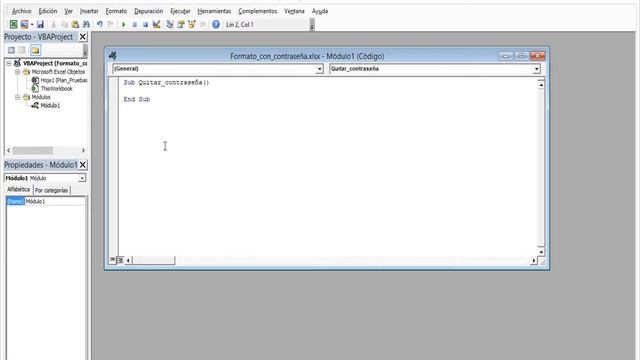This screenshot has height=360, width=640.
Task: Click the Project panel horizontal scrollbar thumb
Action: pos(32,150)
